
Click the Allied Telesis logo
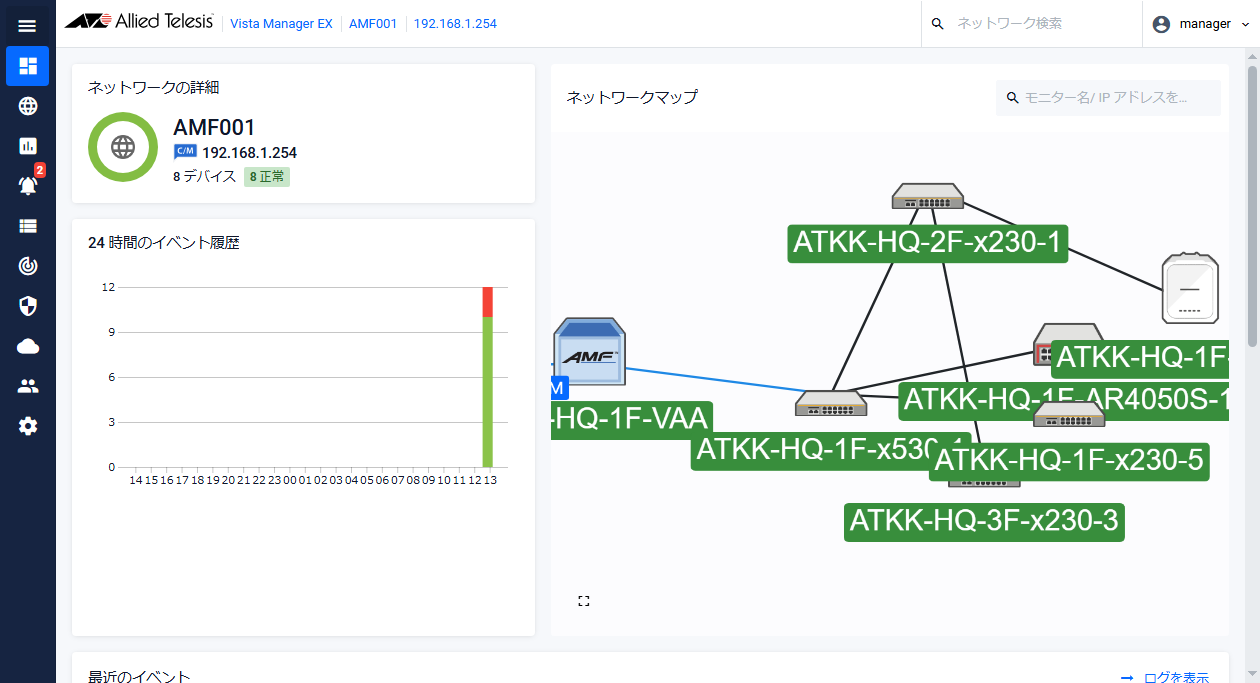(x=138, y=22)
